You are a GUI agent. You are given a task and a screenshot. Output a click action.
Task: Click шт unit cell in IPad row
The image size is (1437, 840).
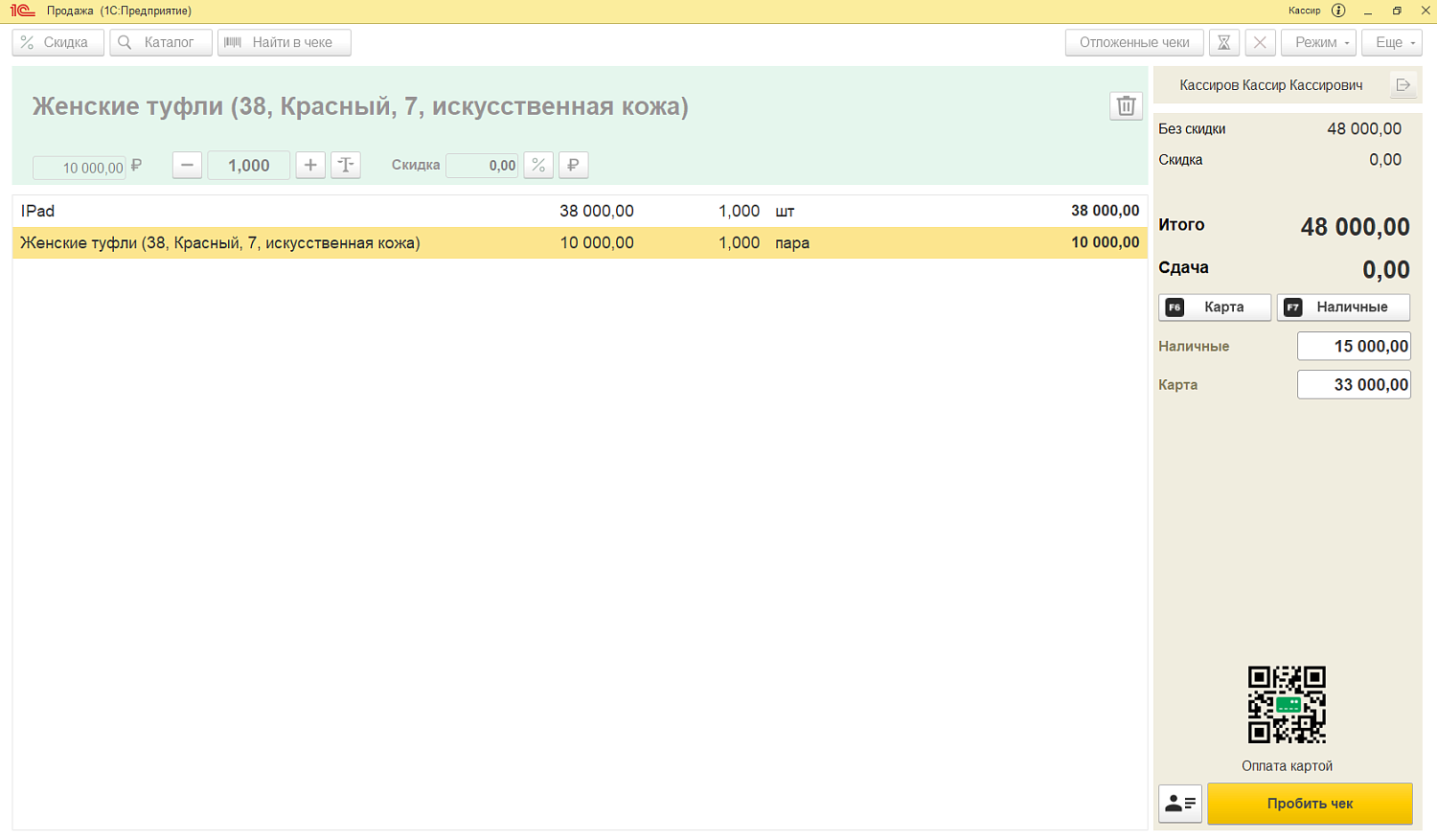tap(785, 211)
